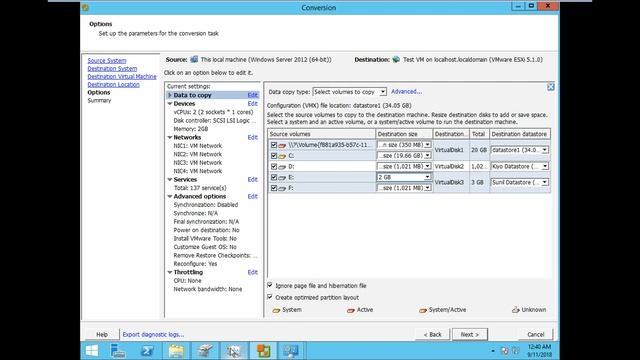This screenshot has width=640, height=360.
Task: Uncheck the E: volume checkbox
Action: pyautogui.click(x=274, y=177)
